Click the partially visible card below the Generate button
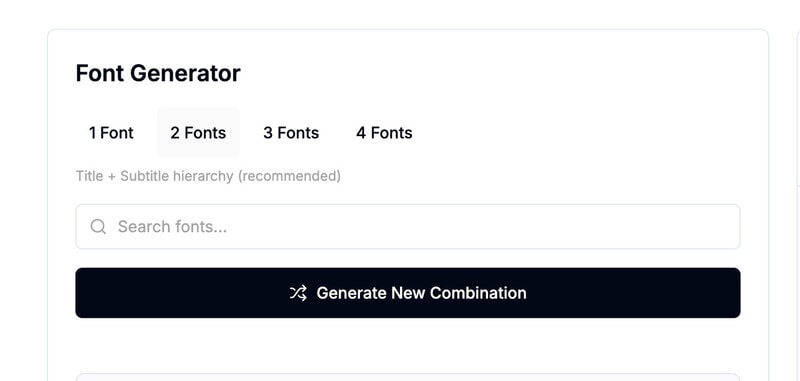Image resolution: width=800 pixels, height=381 pixels. click(x=408, y=377)
